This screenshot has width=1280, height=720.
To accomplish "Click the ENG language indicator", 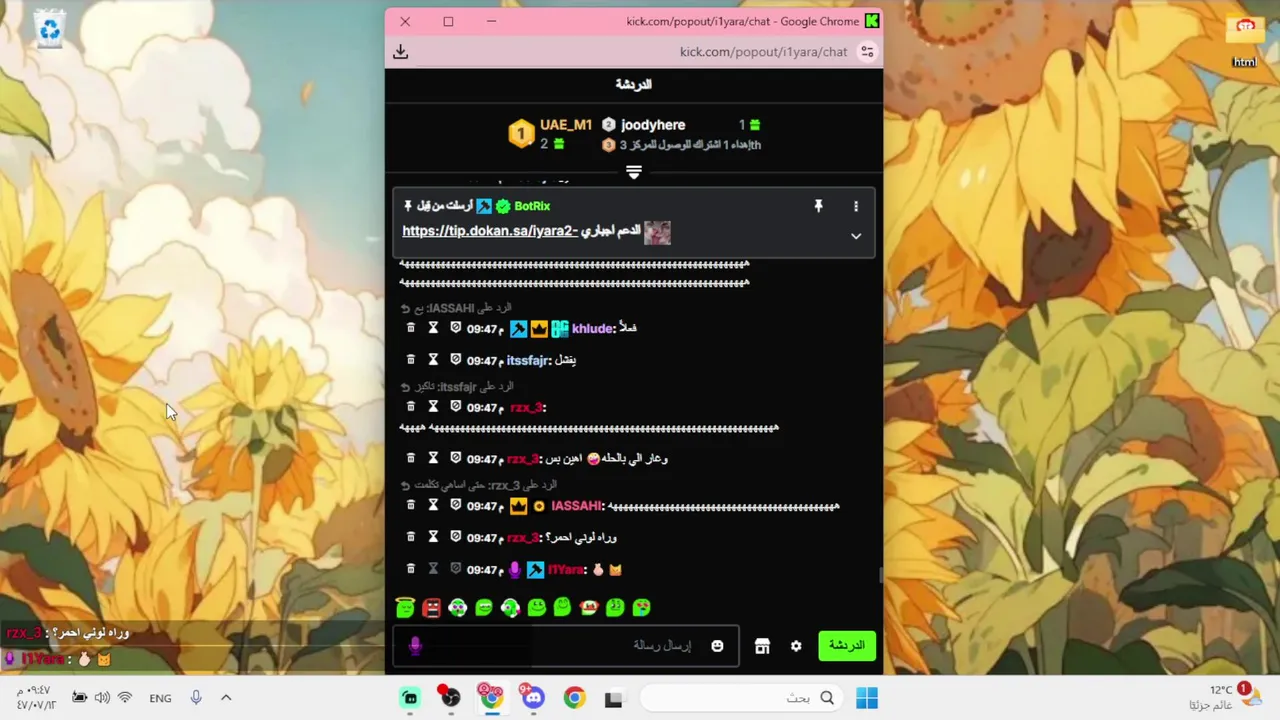I will click(160, 698).
